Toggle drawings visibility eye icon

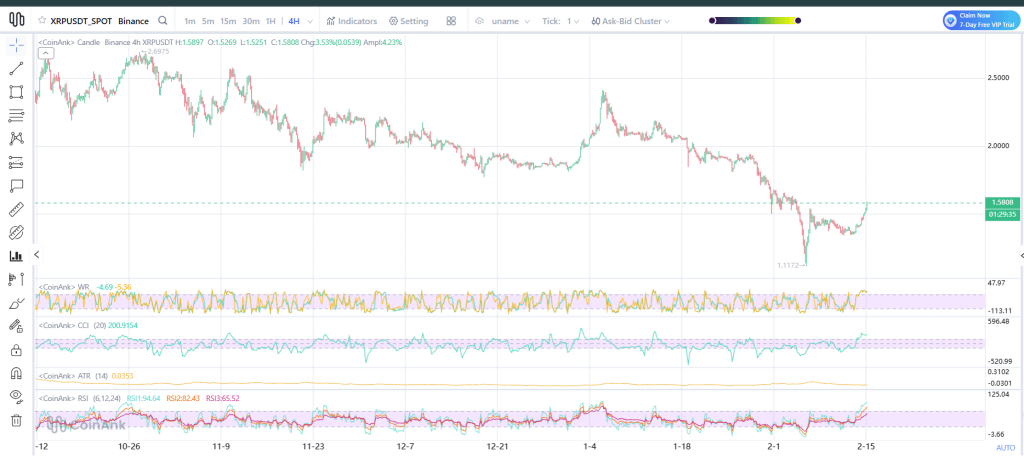pos(16,396)
